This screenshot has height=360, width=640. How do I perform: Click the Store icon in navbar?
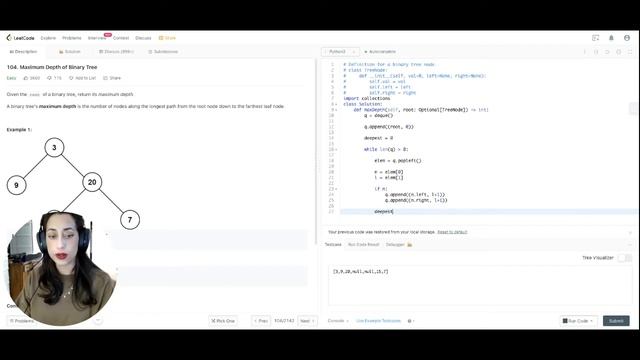(161, 38)
